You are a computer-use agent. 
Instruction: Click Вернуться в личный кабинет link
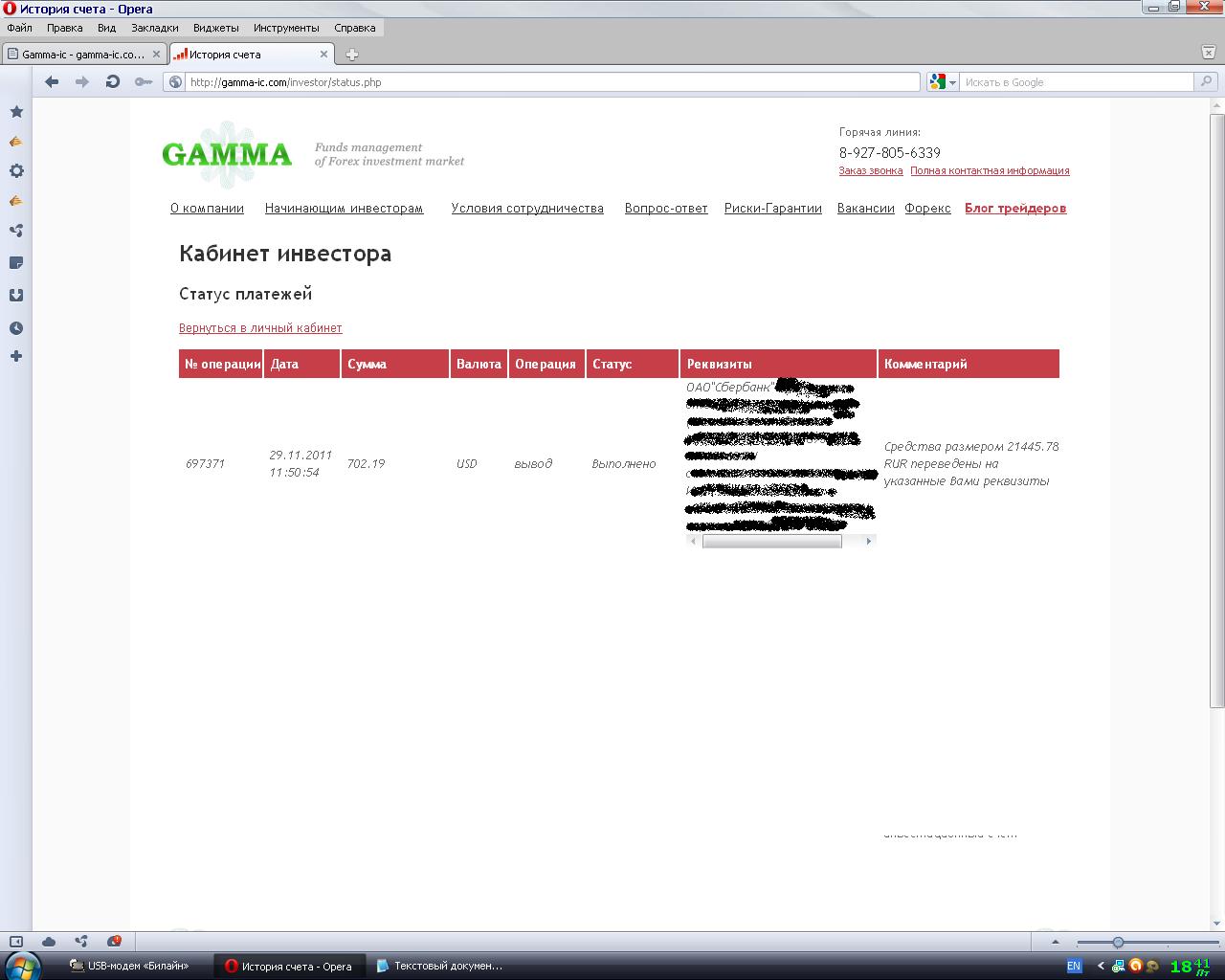click(x=260, y=328)
